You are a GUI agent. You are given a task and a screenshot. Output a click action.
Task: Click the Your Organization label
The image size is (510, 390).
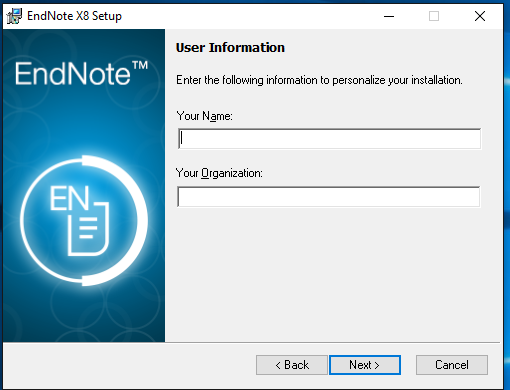(219, 173)
